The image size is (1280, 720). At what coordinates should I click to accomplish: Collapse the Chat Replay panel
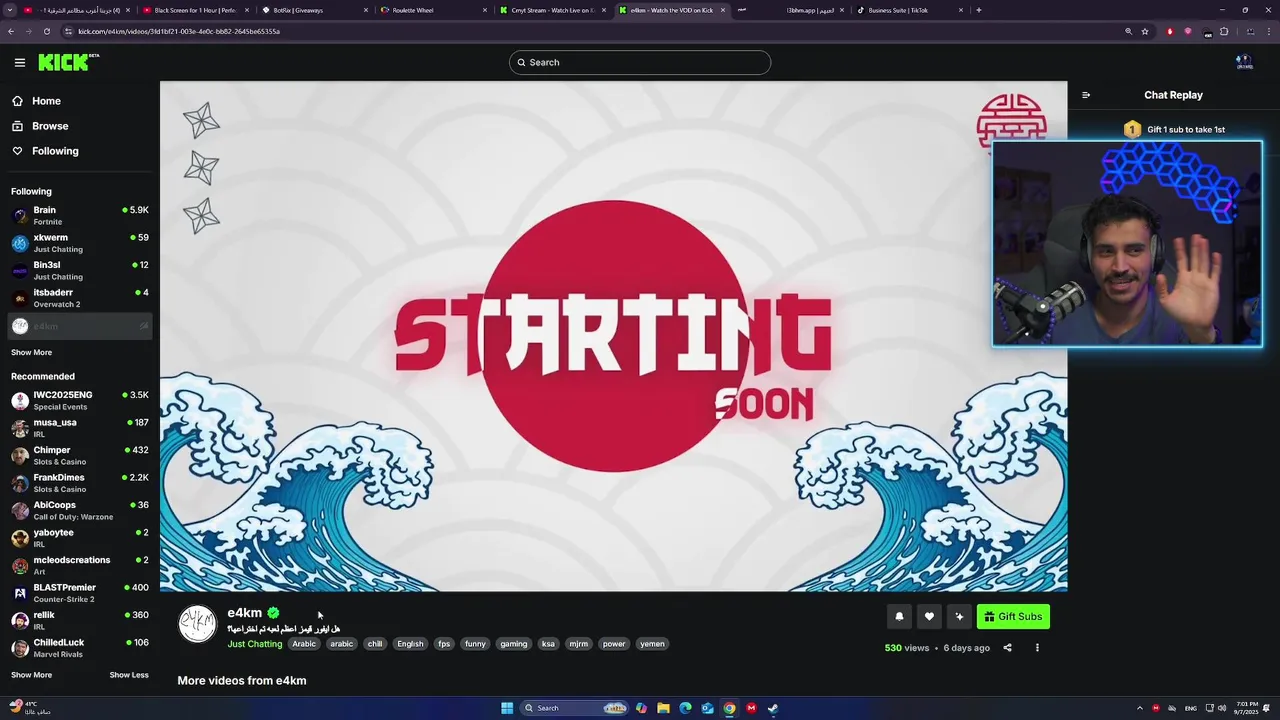[1086, 95]
